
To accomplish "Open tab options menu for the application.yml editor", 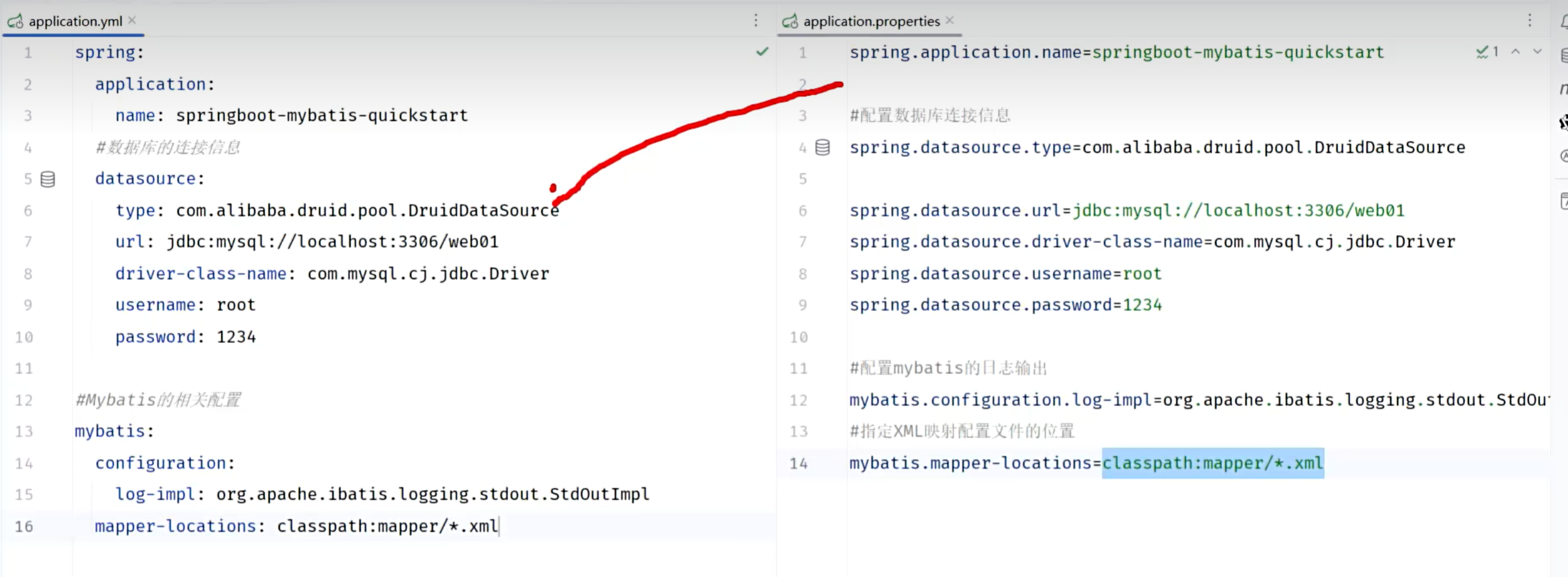I will [756, 21].
